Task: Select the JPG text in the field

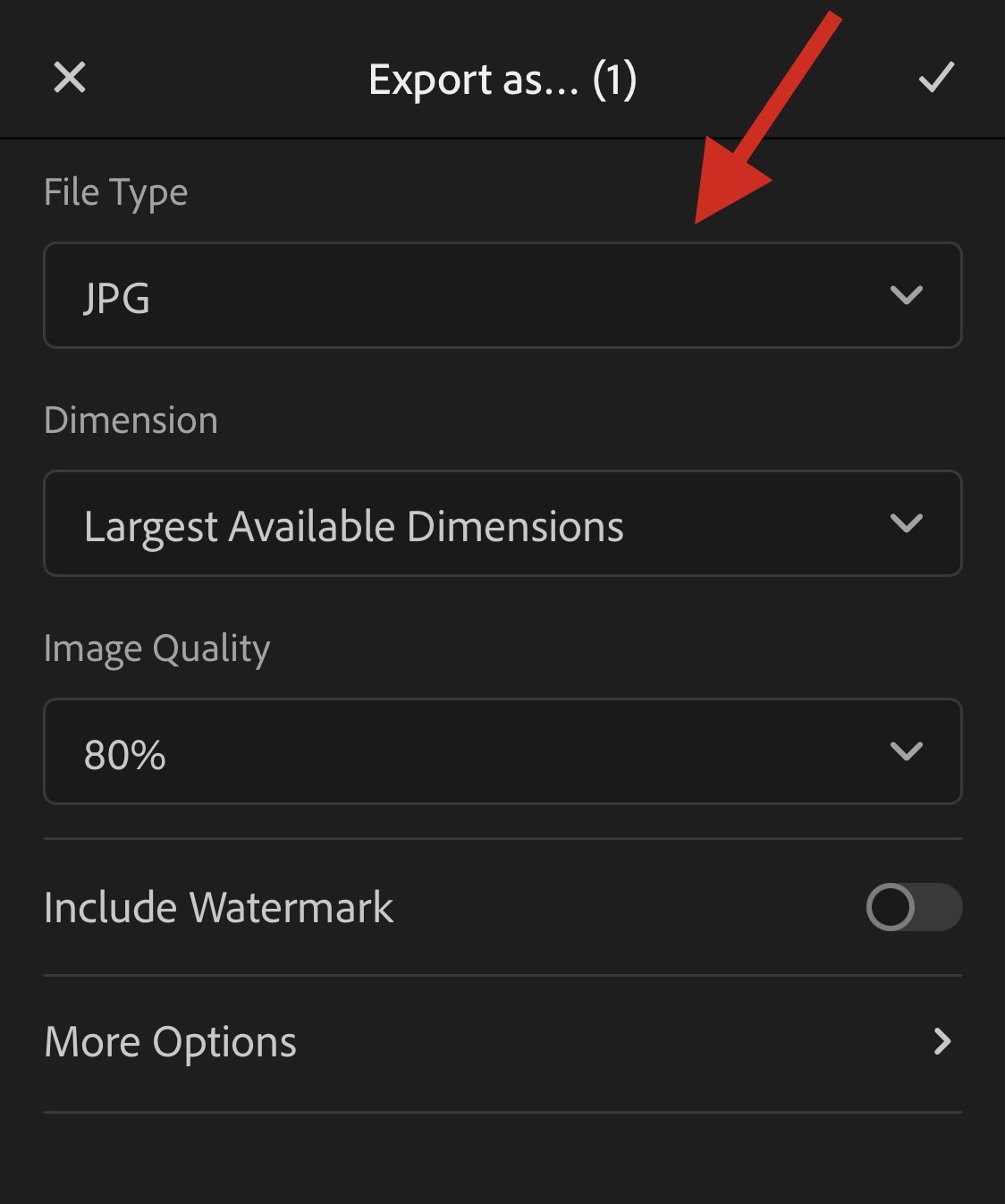Action: pos(117,297)
